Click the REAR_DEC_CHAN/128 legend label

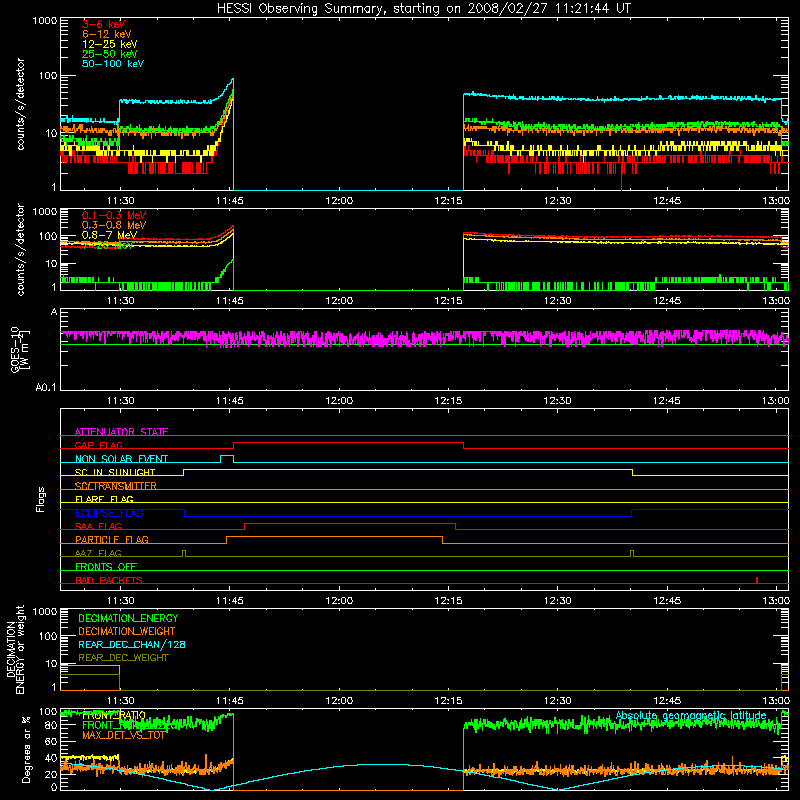[132, 644]
